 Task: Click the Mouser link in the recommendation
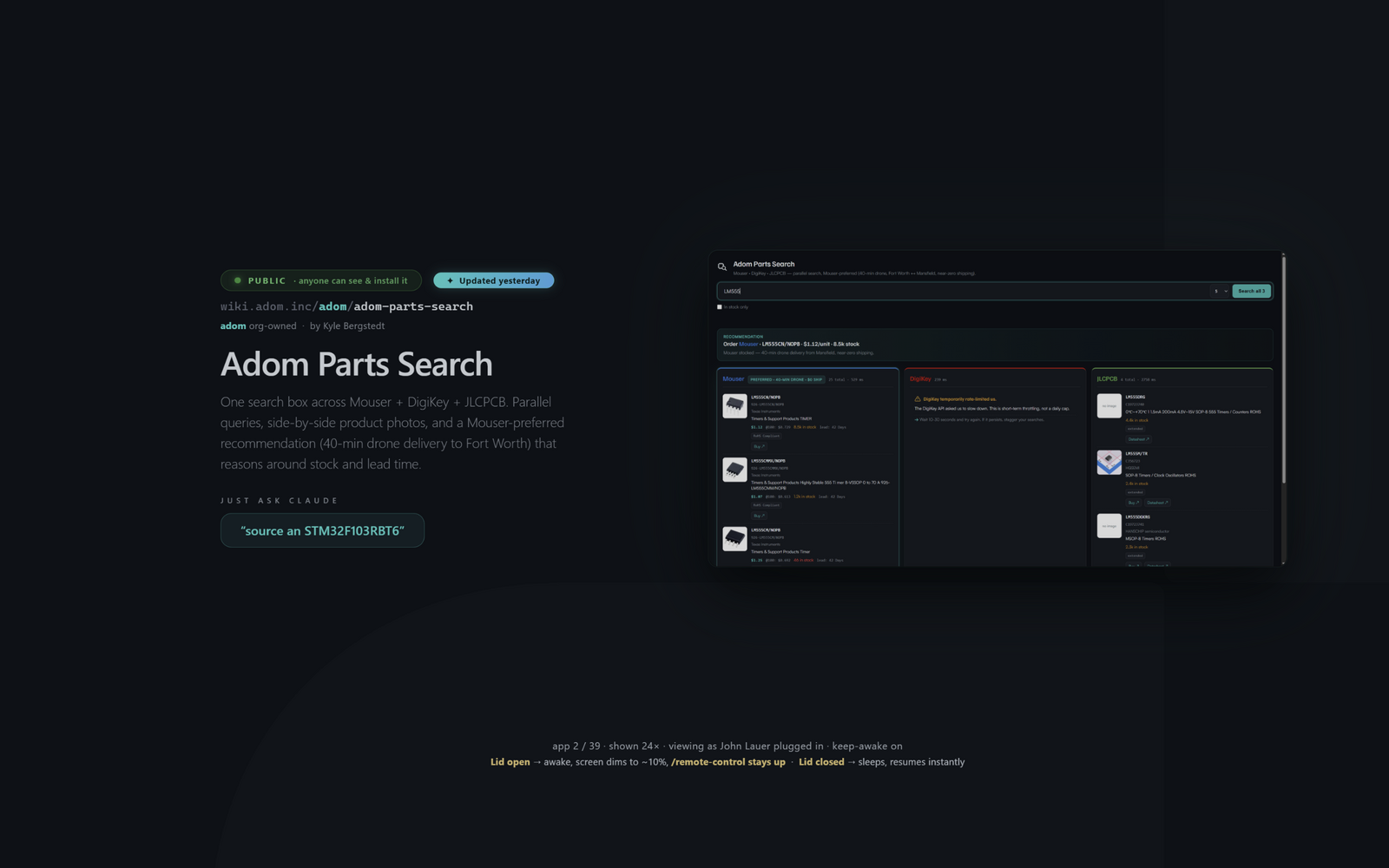tap(748, 344)
